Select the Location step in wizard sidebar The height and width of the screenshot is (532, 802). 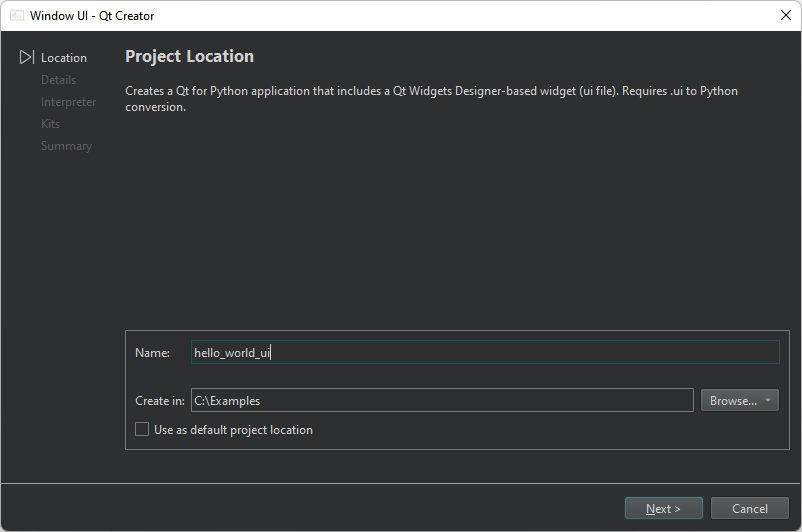(63, 58)
